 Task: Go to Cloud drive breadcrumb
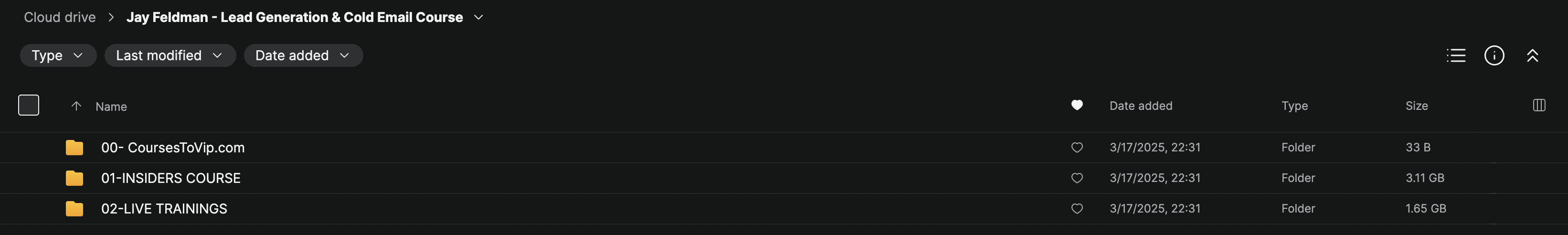coord(60,18)
